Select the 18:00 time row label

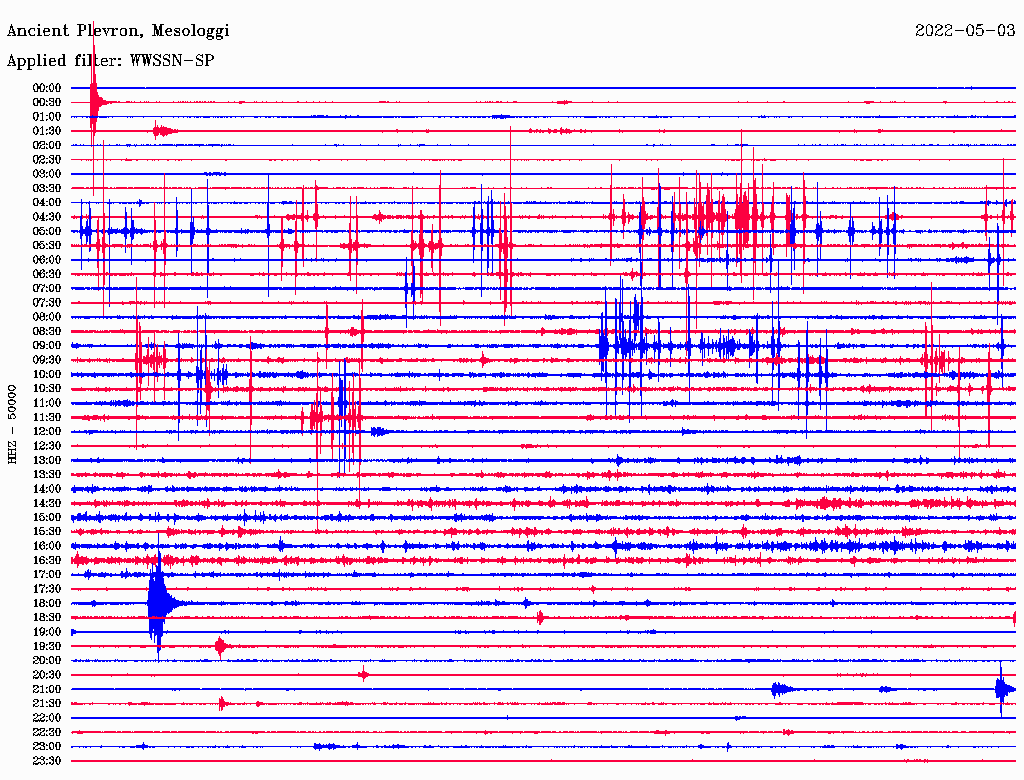47,604
